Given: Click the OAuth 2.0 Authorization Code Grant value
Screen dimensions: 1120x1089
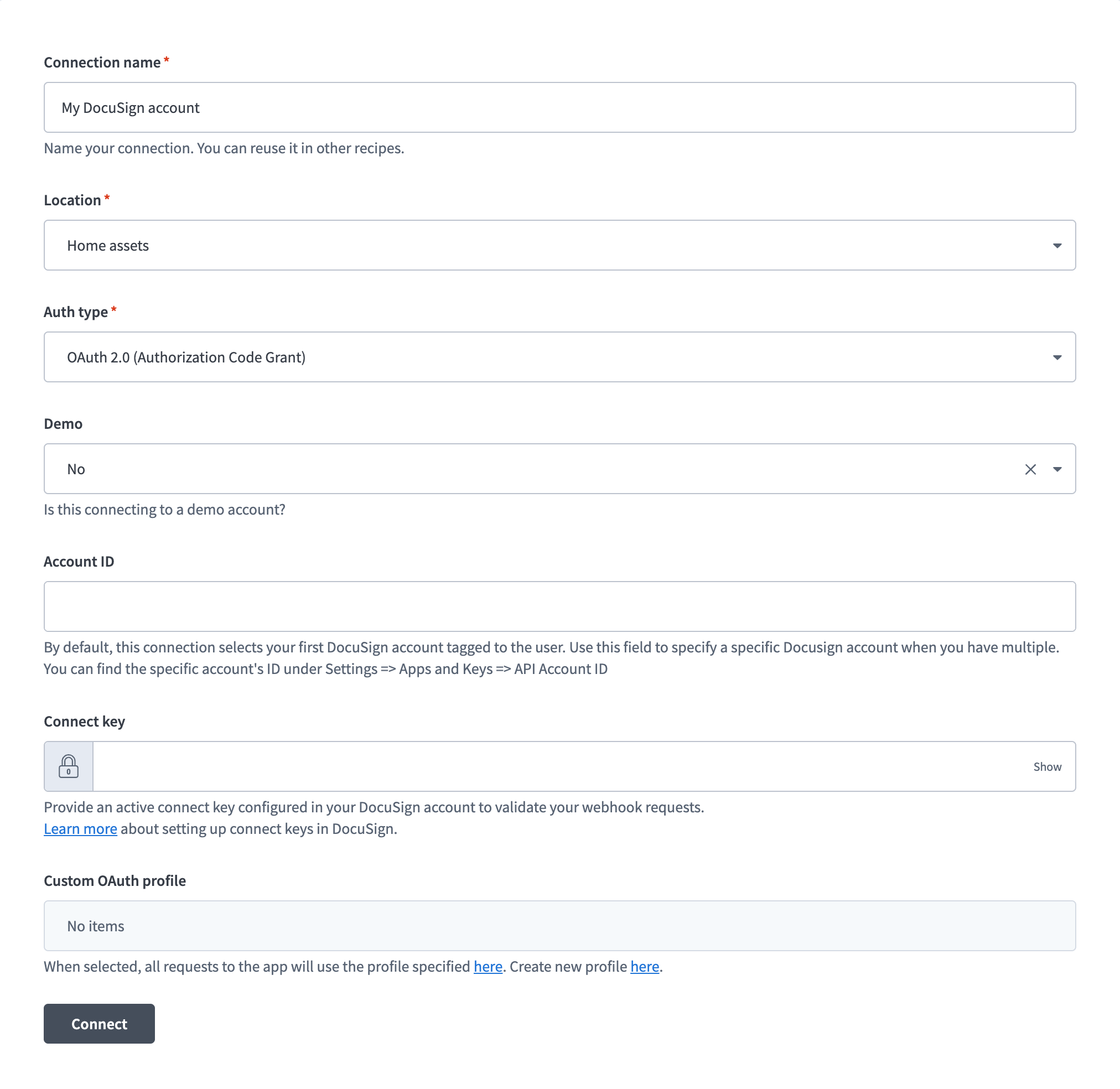Looking at the screenshot, I should click(186, 357).
